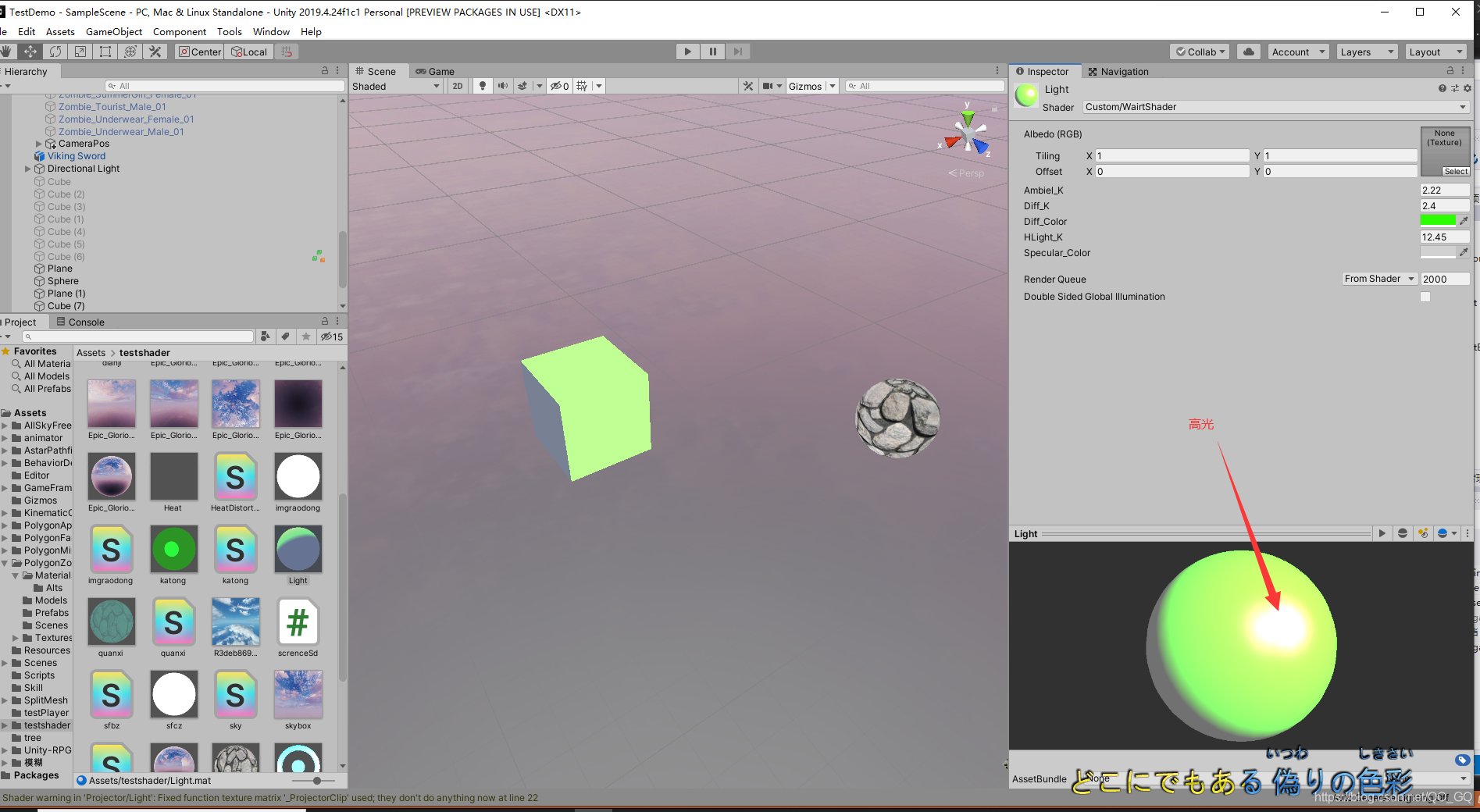Image resolution: width=1480 pixels, height=812 pixels.
Task: Select the Move tool
Action: tap(30, 52)
